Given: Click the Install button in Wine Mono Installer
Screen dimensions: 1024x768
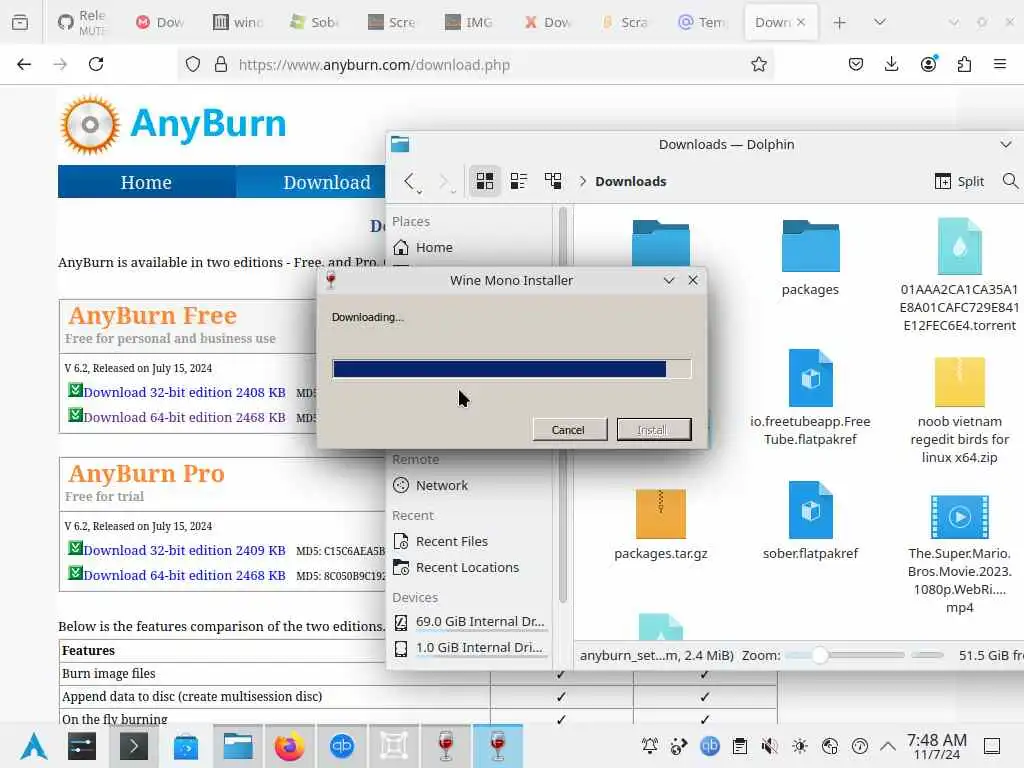Looking at the screenshot, I should pyautogui.click(x=654, y=430).
